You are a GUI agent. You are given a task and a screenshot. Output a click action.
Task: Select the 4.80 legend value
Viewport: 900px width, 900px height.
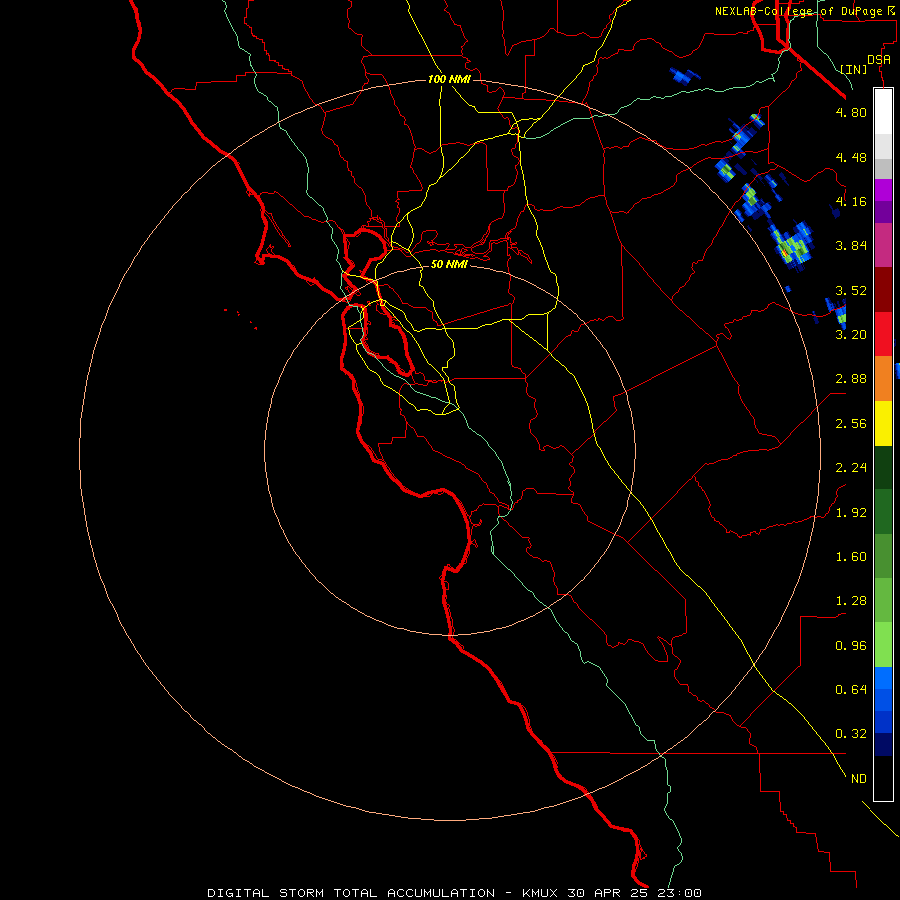(851, 112)
